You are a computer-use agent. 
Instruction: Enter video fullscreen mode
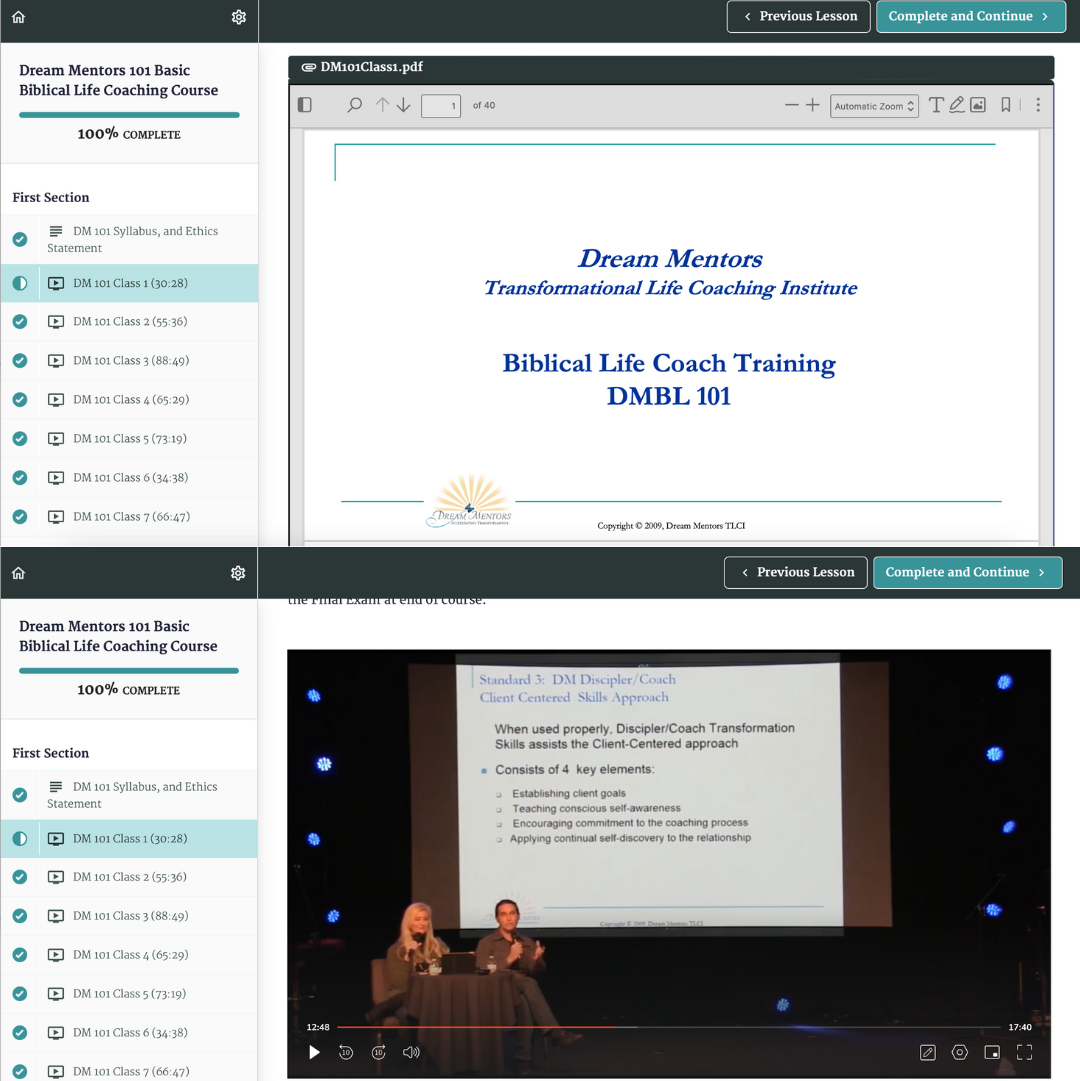(x=1024, y=1052)
